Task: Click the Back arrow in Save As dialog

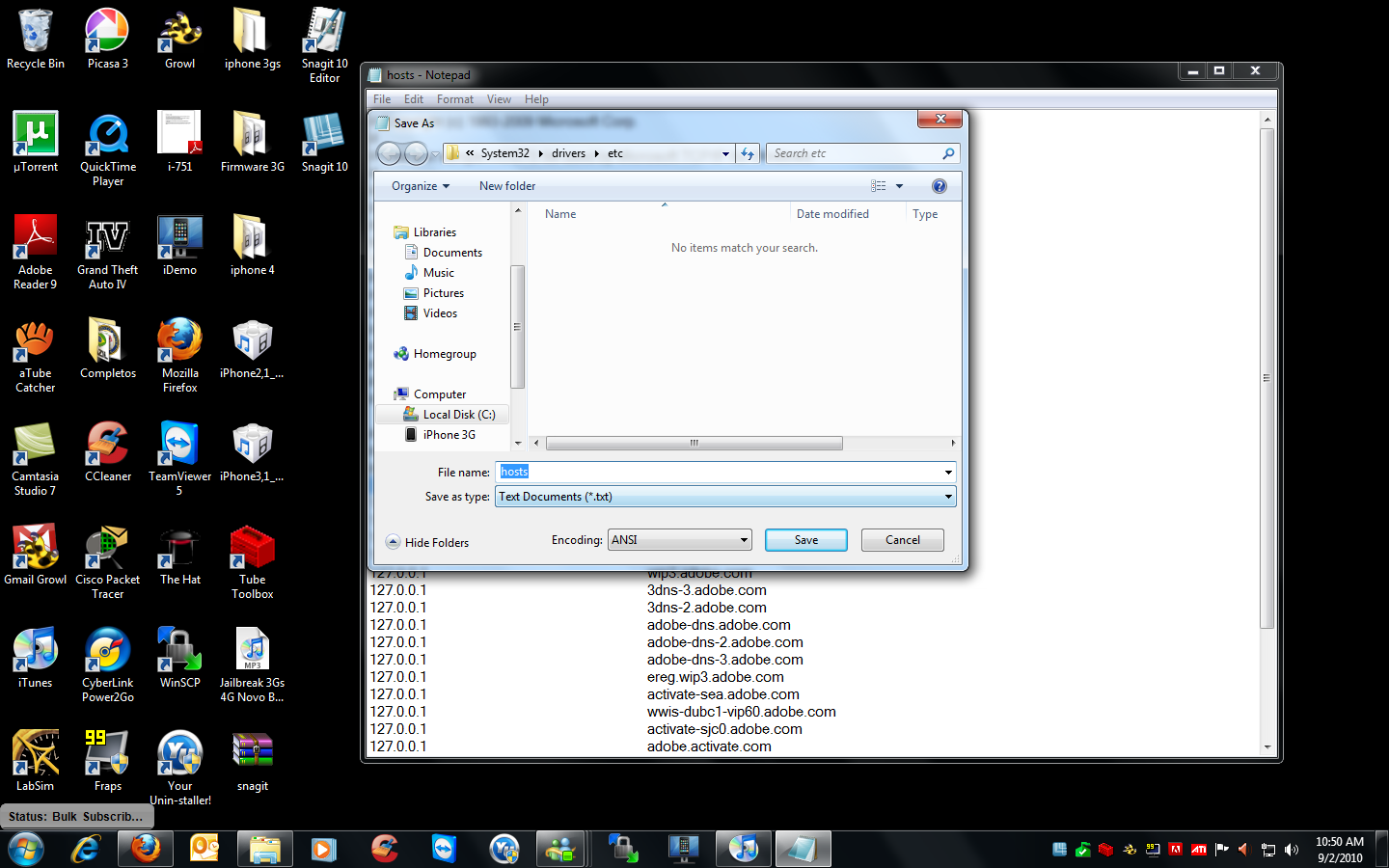Action: coord(389,153)
